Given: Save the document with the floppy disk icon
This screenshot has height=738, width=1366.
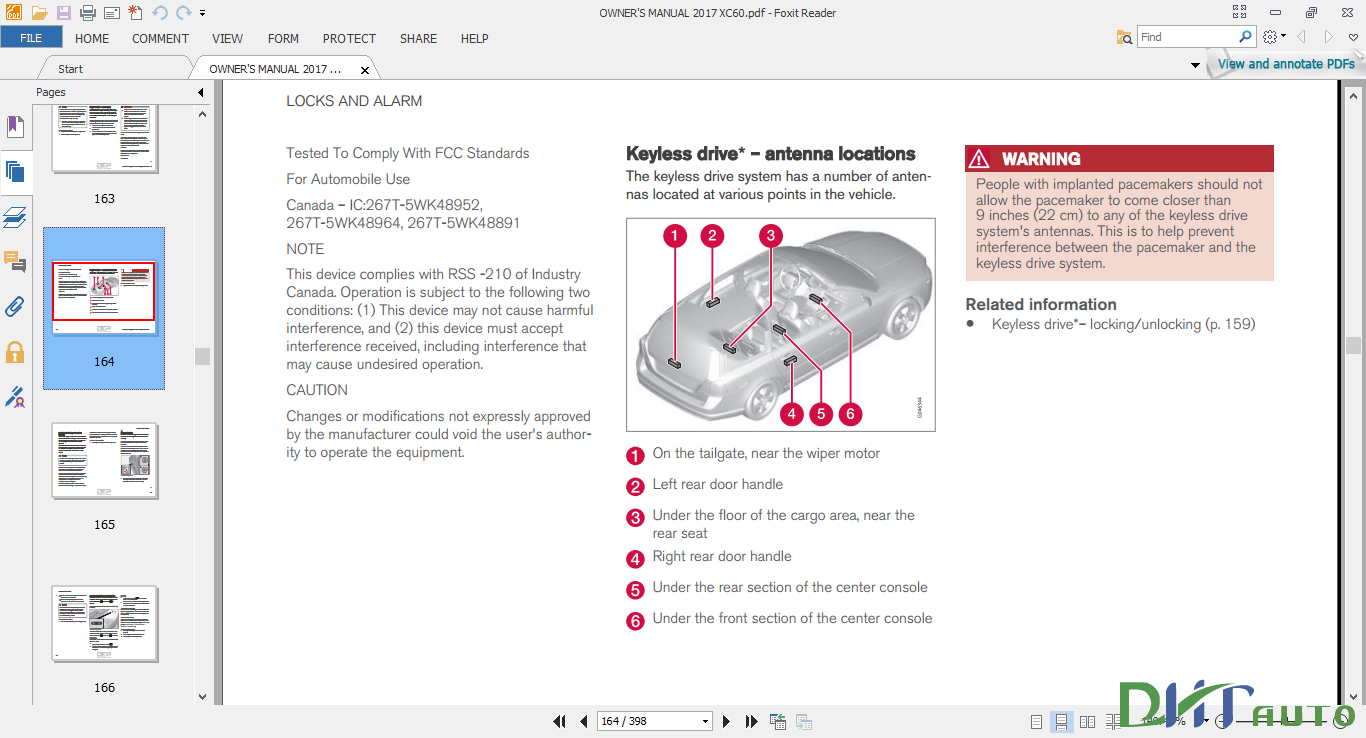Looking at the screenshot, I should tap(64, 13).
